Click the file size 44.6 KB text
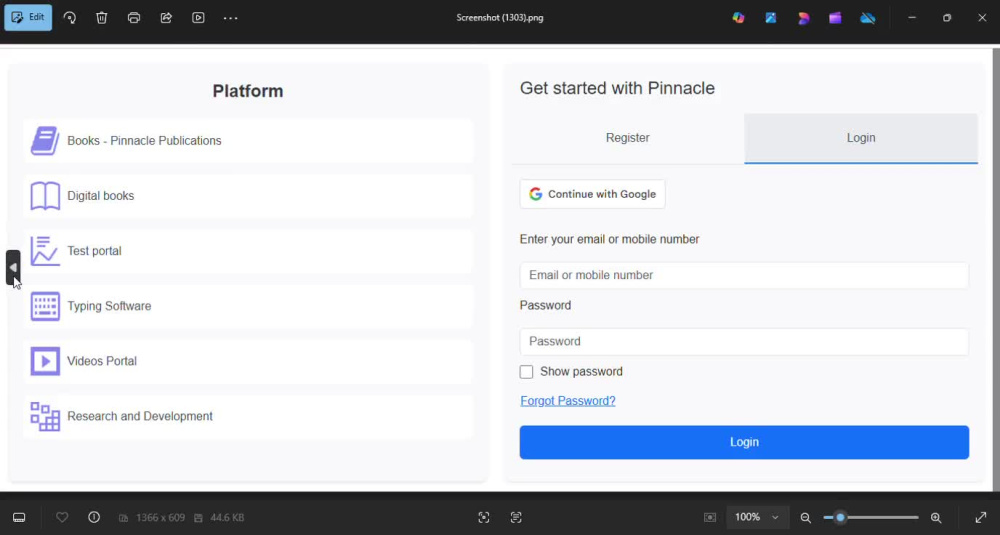 pyautogui.click(x=227, y=517)
